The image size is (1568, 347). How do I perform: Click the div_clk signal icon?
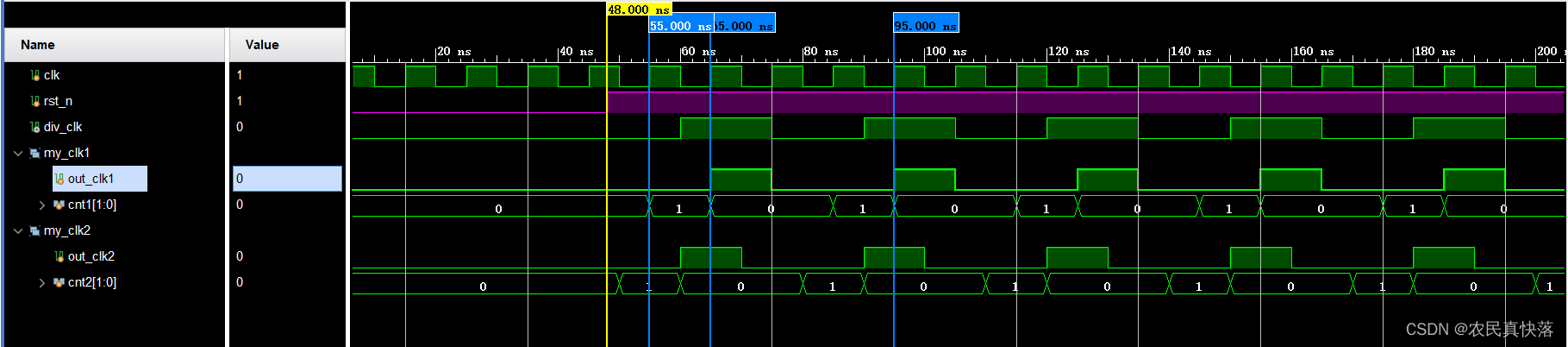click(x=35, y=128)
